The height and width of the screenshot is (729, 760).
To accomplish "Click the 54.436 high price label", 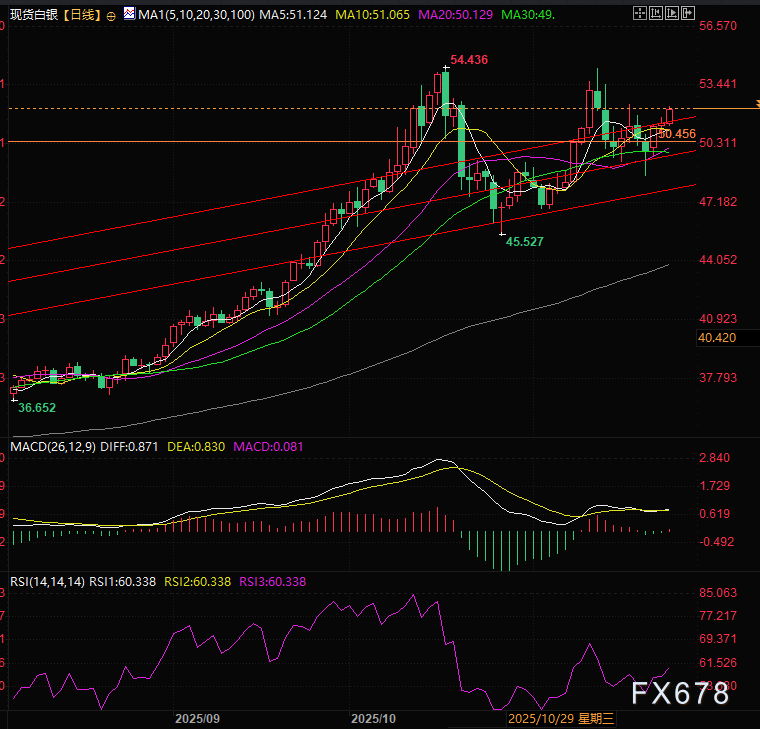I will pyautogui.click(x=469, y=60).
